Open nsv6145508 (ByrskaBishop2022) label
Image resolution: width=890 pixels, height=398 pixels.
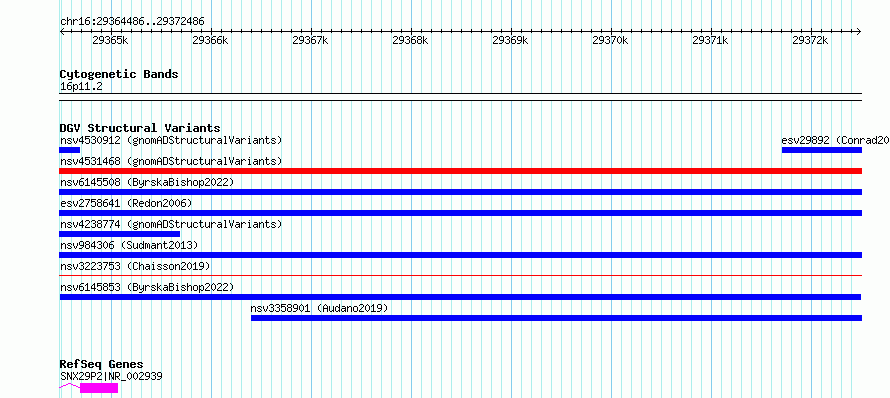point(147,182)
